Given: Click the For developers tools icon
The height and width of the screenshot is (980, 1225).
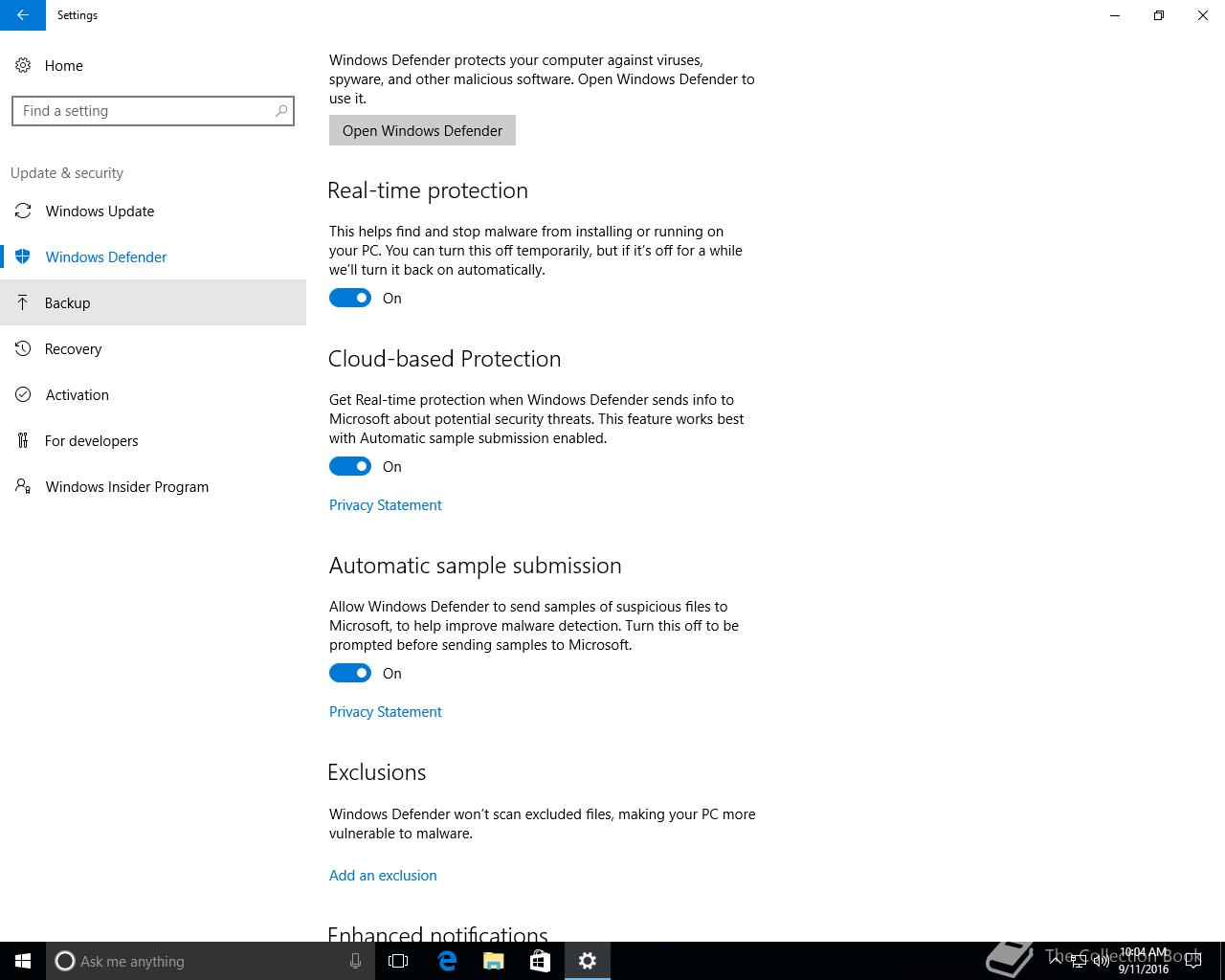Looking at the screenshot, I should click(x=23, y=440).
